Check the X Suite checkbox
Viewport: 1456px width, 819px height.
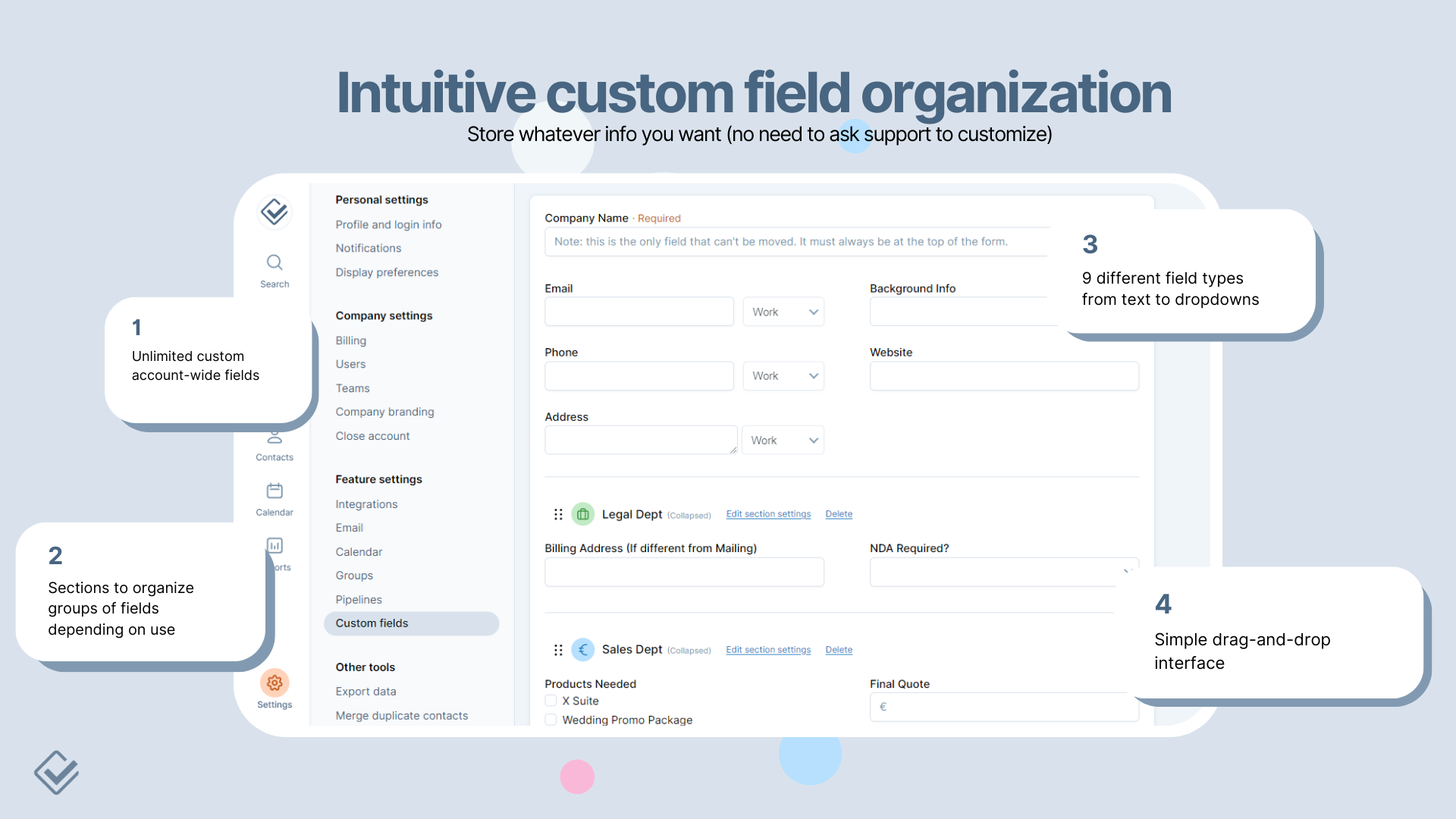pos(551,701)
